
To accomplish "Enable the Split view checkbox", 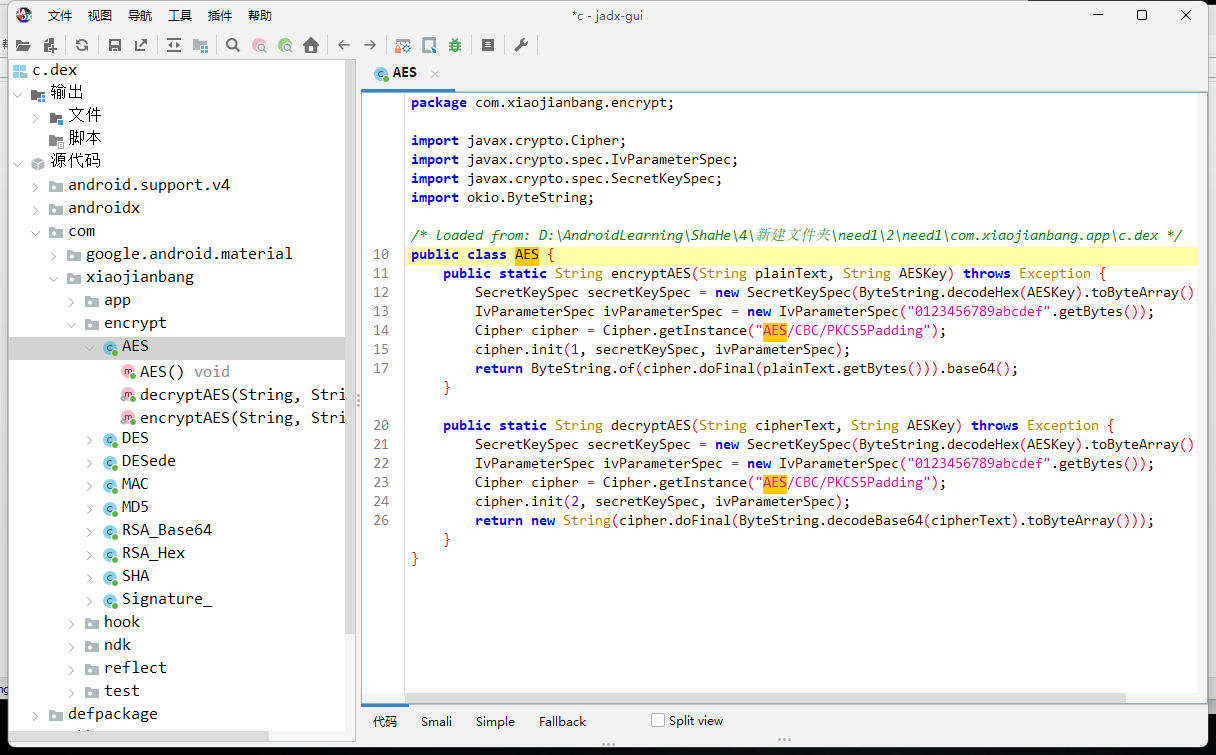I will pos(658,720).
